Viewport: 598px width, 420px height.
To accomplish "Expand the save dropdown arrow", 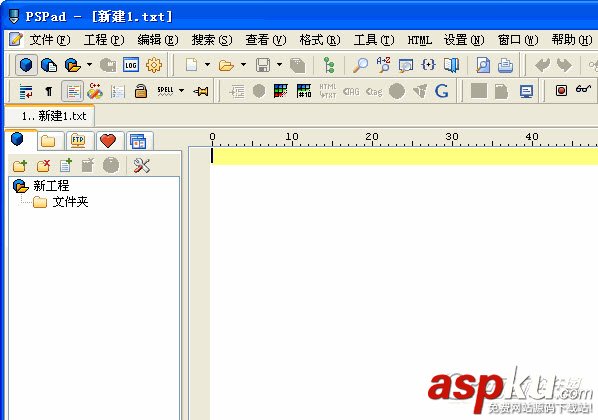I will [280, 65].
